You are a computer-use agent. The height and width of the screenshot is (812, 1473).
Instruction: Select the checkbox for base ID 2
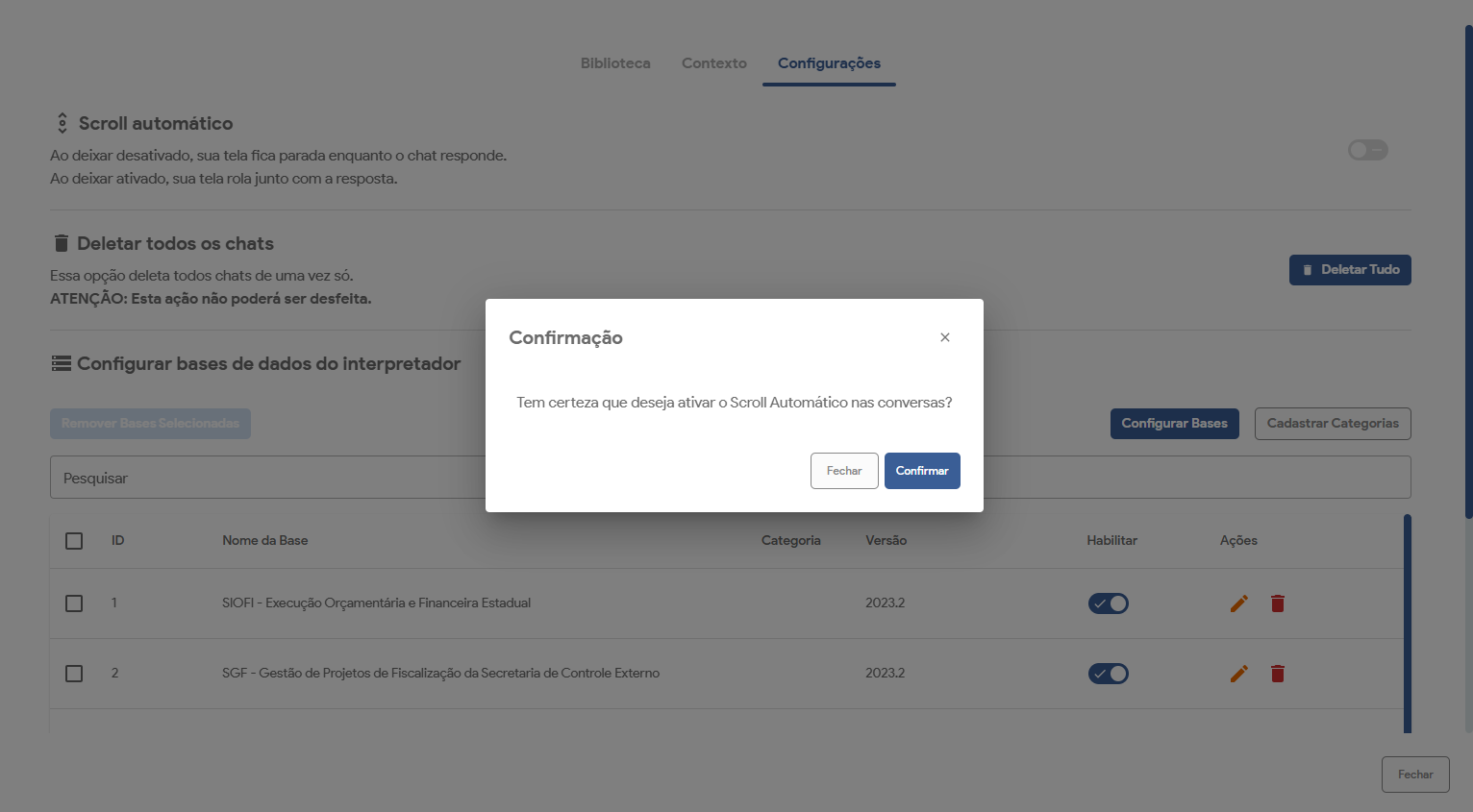(74, 674)
